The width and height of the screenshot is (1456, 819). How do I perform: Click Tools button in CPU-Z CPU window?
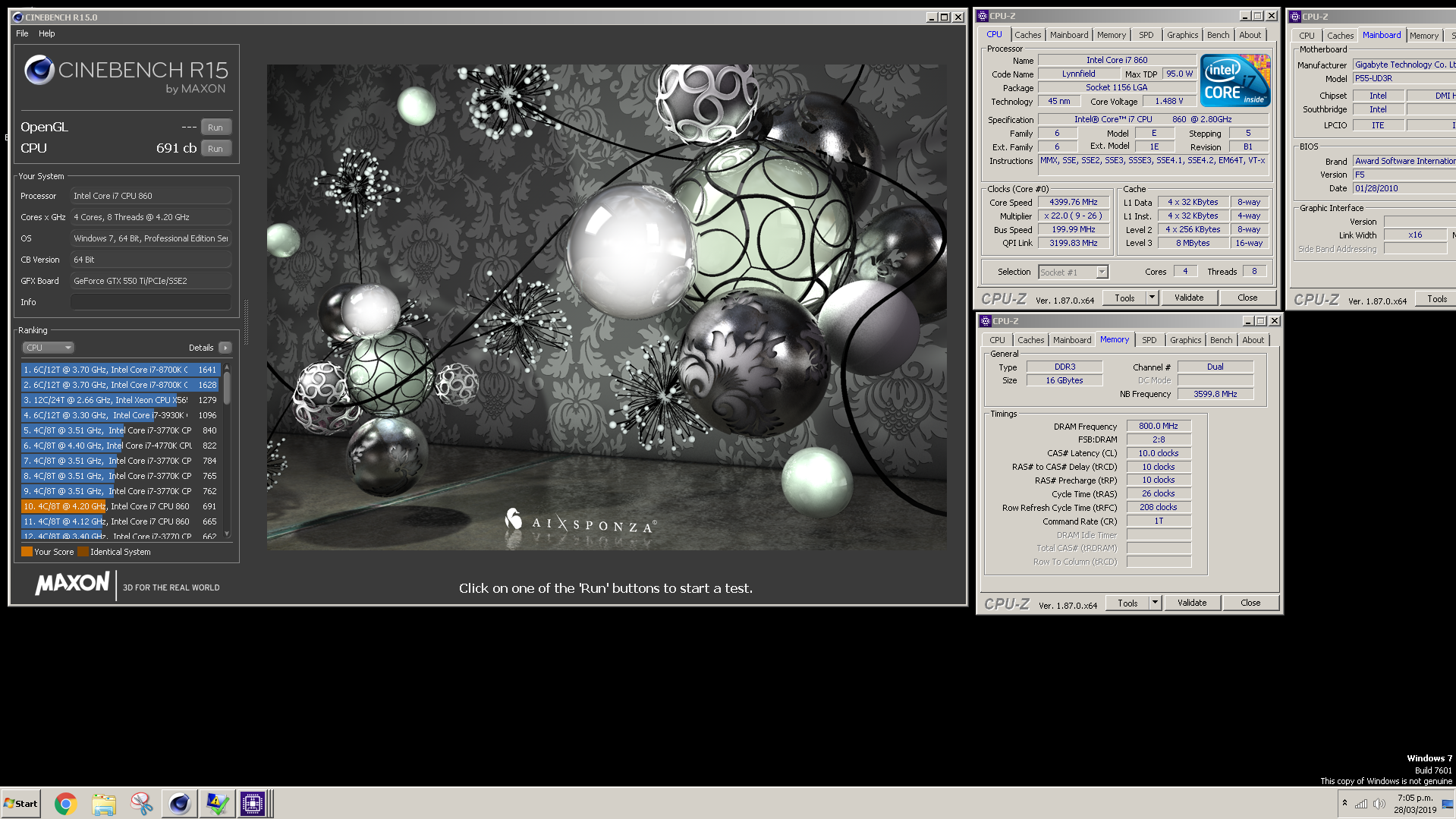pos(1124,298)
